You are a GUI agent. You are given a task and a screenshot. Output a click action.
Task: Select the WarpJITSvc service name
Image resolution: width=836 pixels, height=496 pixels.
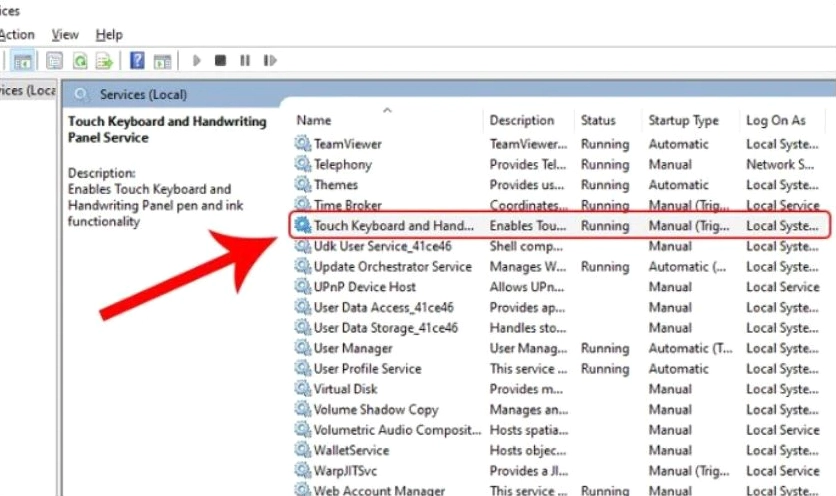[345, 471]
